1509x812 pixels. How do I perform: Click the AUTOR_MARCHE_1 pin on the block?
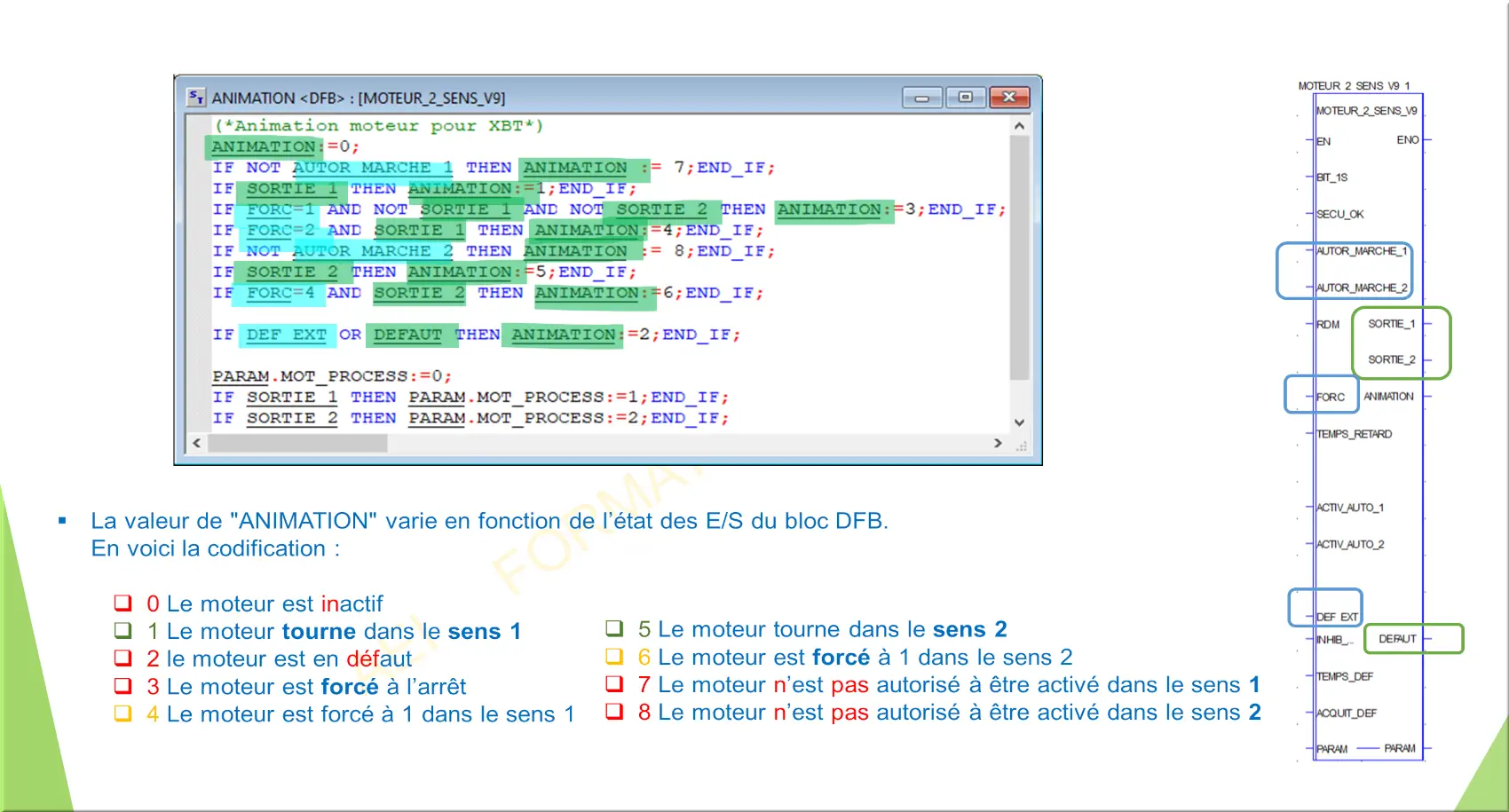(x=1361, y=251)
